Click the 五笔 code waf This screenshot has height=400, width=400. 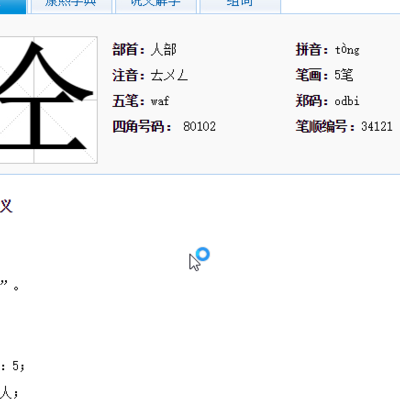160,101
